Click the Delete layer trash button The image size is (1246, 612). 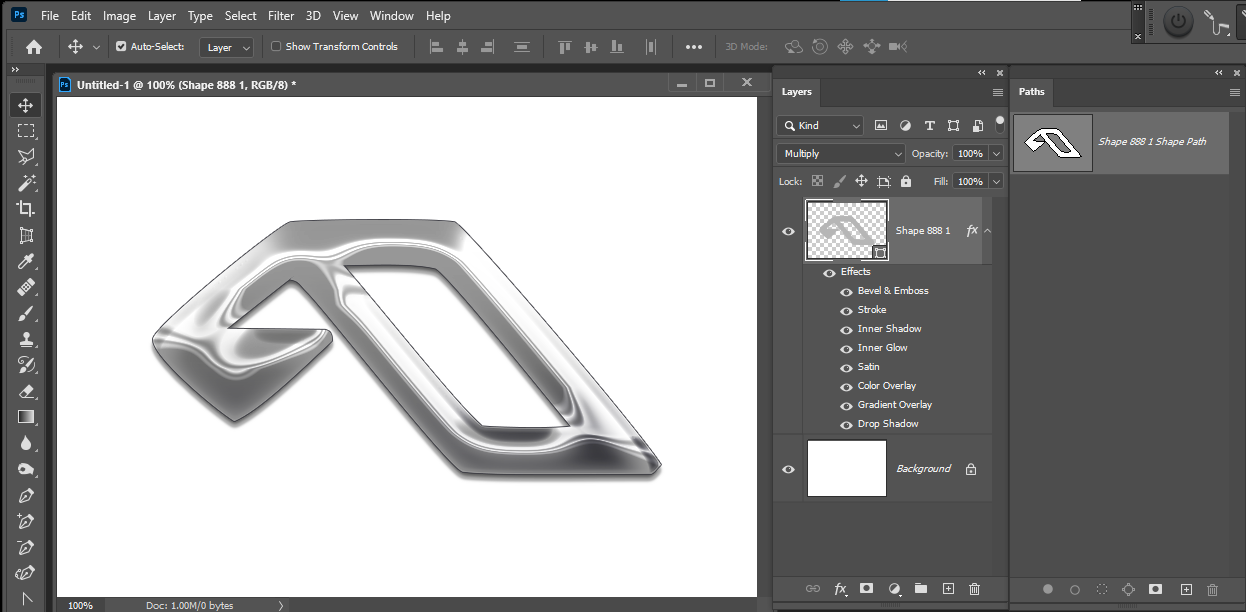point(974,589)
